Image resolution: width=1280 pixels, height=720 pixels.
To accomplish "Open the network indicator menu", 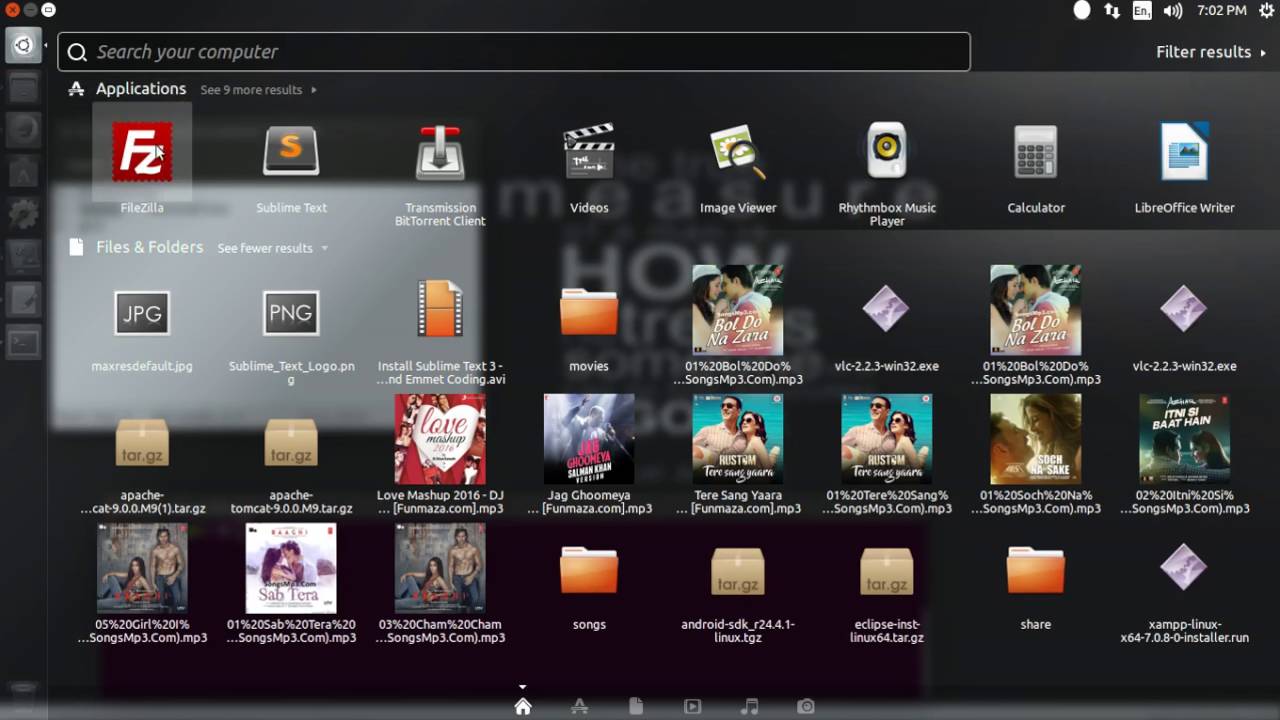I will pyautogui.click(x=1112, y=10).
